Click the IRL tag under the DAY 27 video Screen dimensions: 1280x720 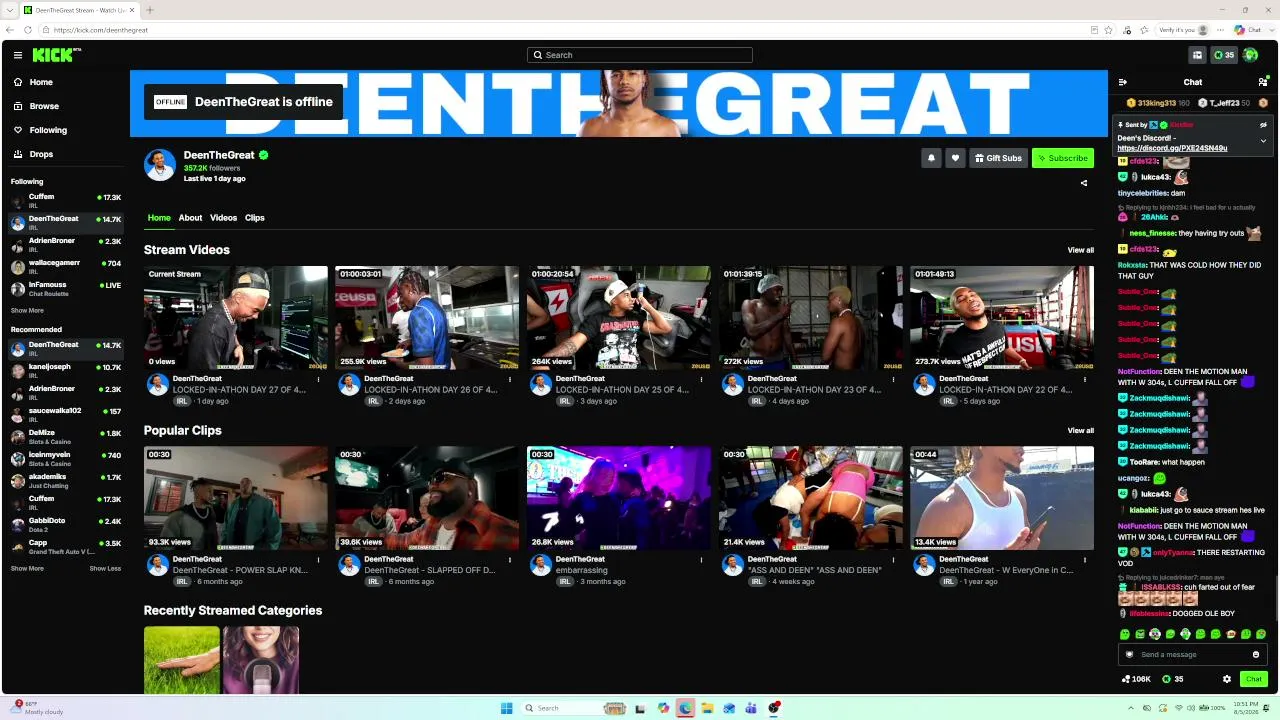[x=182, y=401]
